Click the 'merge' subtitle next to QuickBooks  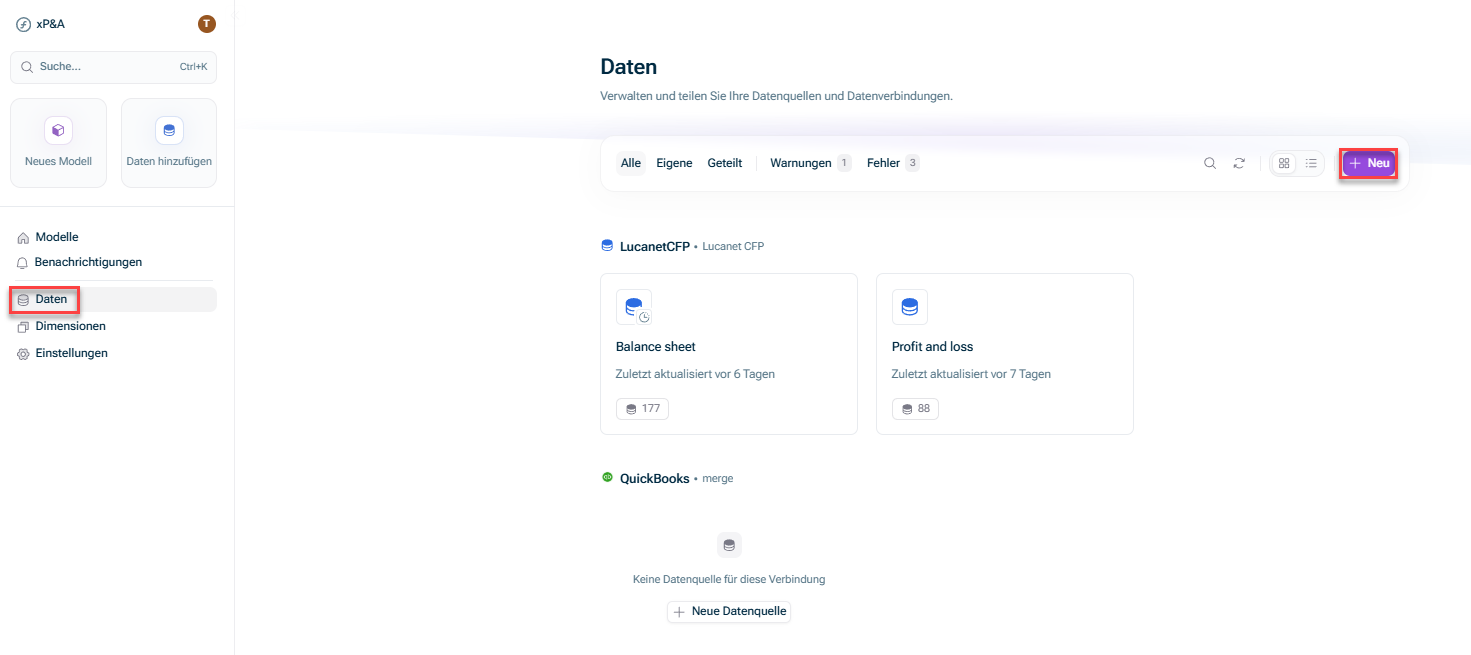(x=718, y=479)
